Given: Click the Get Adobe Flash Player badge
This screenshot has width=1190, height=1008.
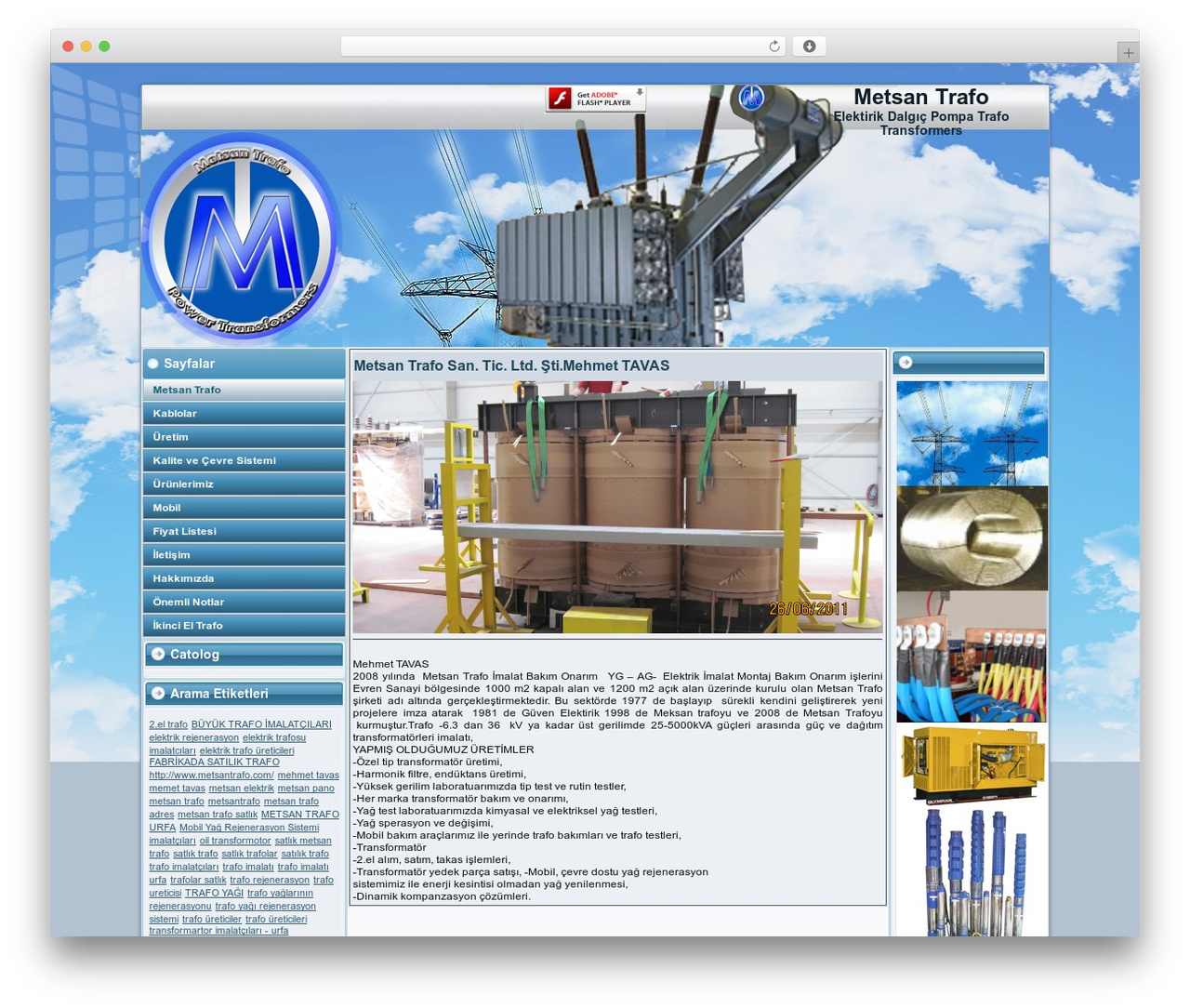Looking at the screenshot, I should [x=596, y=99].
